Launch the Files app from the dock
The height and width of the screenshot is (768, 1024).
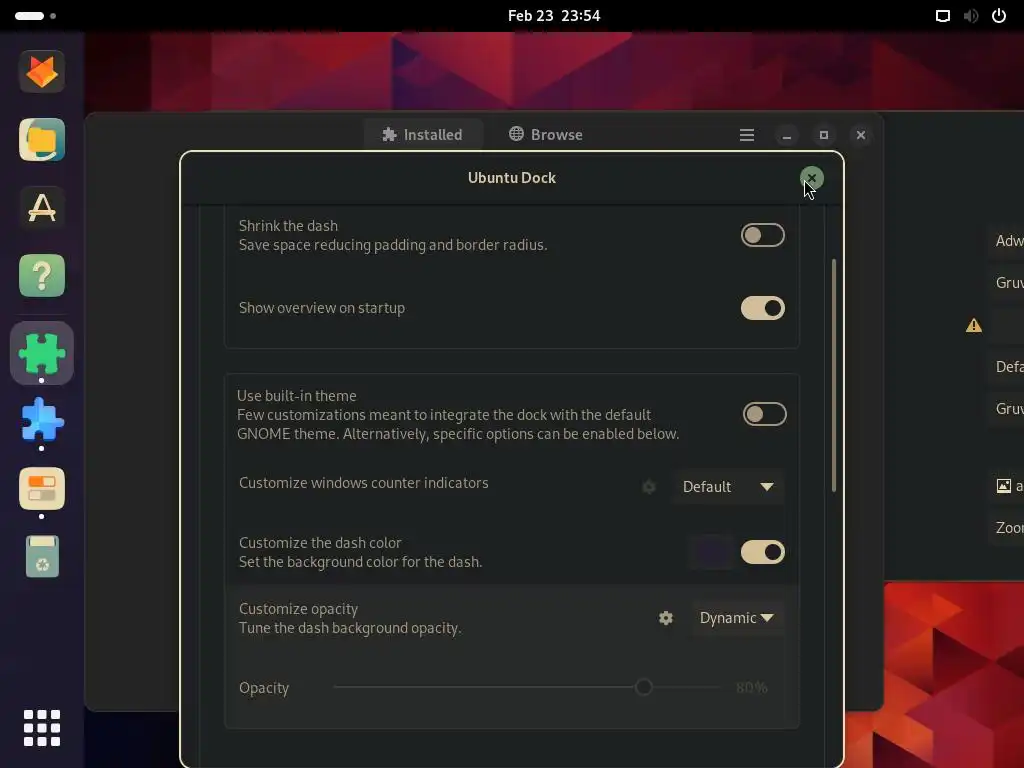[42, 140]
